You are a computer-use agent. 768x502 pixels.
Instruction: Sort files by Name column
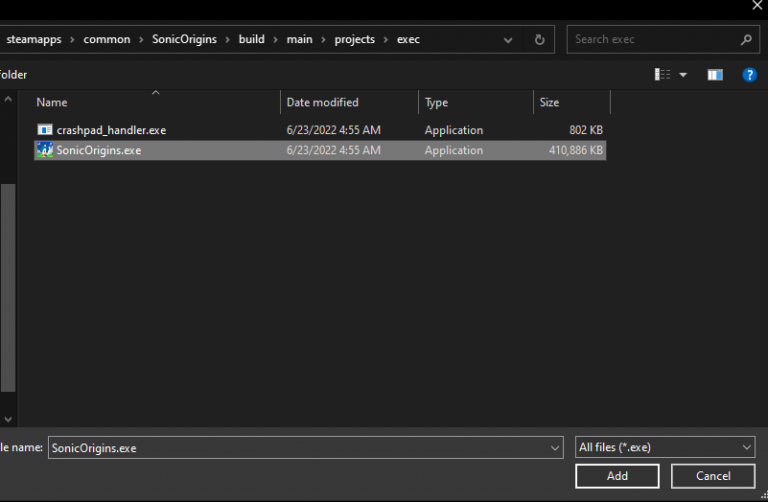pyautogui.click(x=52, y=102)
